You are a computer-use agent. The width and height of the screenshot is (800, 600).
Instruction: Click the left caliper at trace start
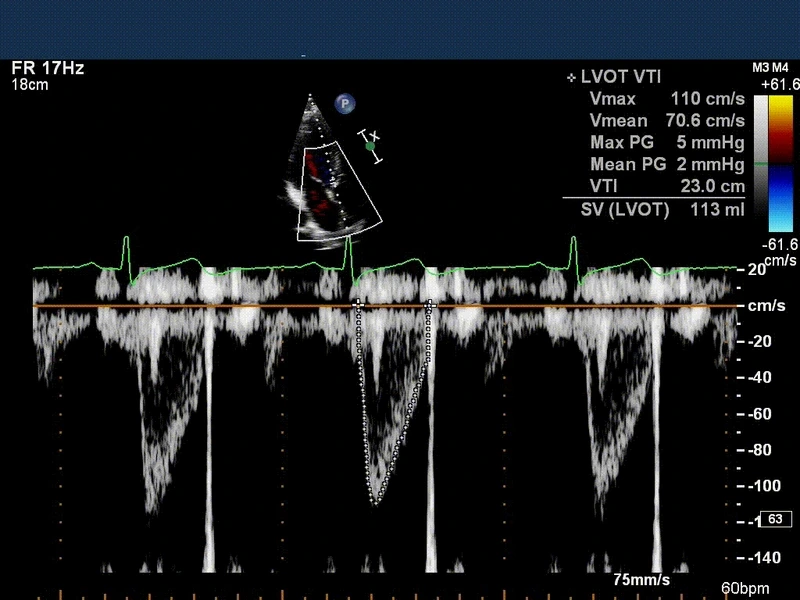[x=358, y=303]
